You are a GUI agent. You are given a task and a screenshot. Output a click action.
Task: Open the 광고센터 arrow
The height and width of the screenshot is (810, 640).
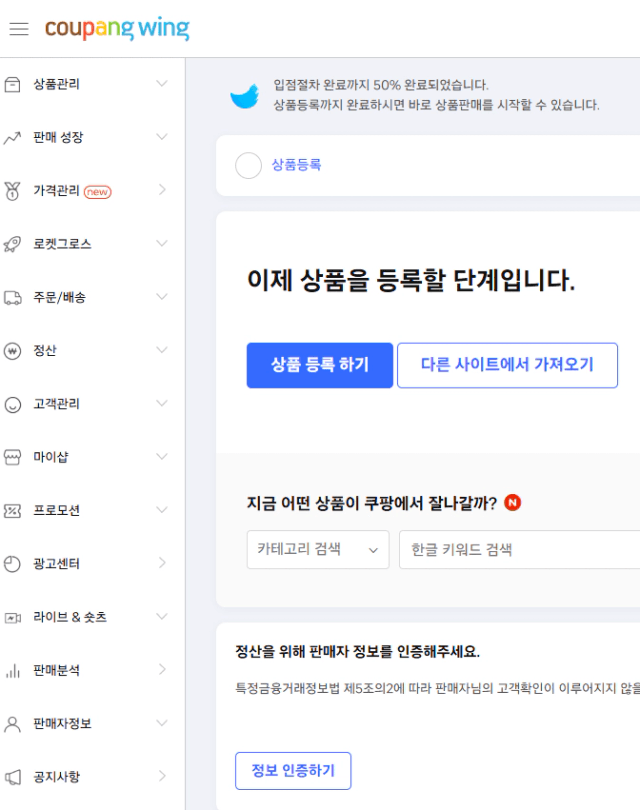162,563
